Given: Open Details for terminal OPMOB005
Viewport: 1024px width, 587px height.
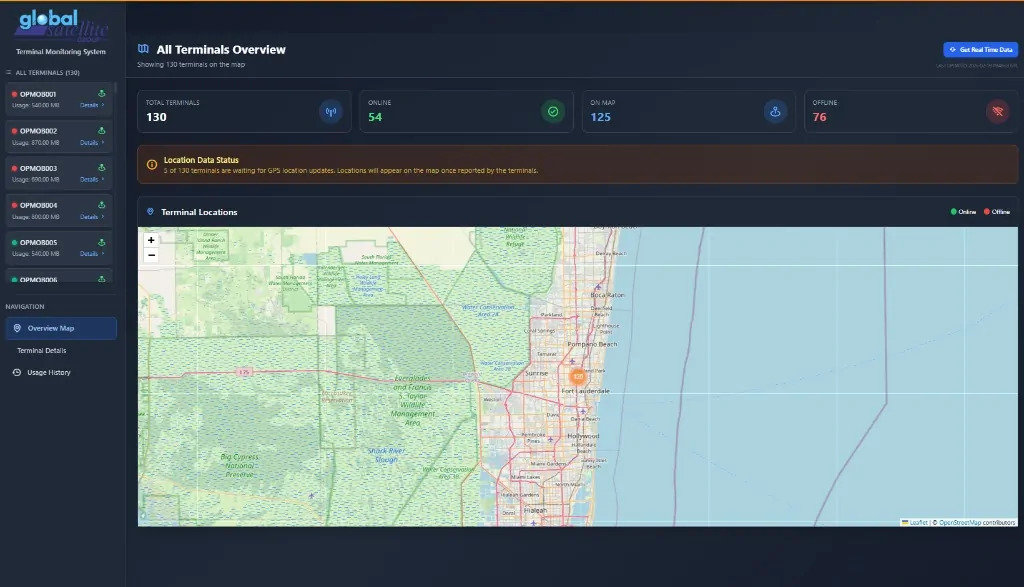Looking at the screenshot, I should (91, 253).
